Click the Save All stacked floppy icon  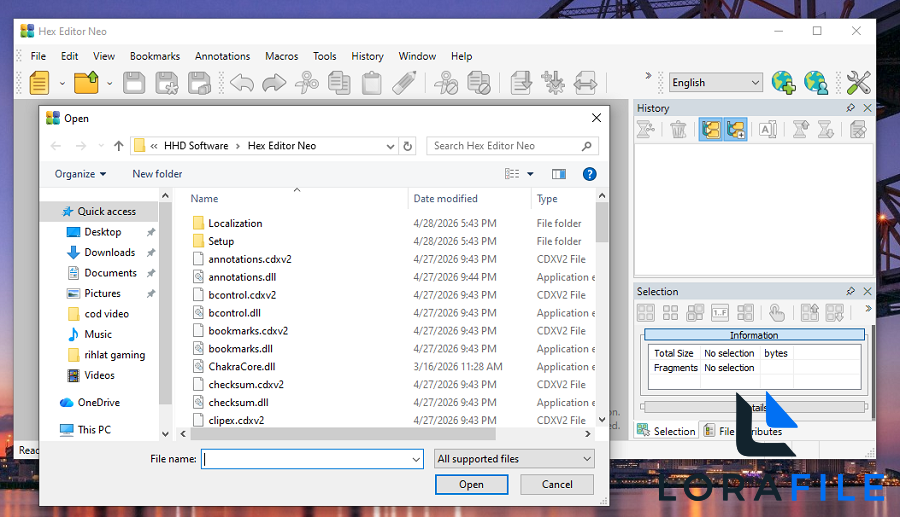pyautogui.click(x=199, y=83)
